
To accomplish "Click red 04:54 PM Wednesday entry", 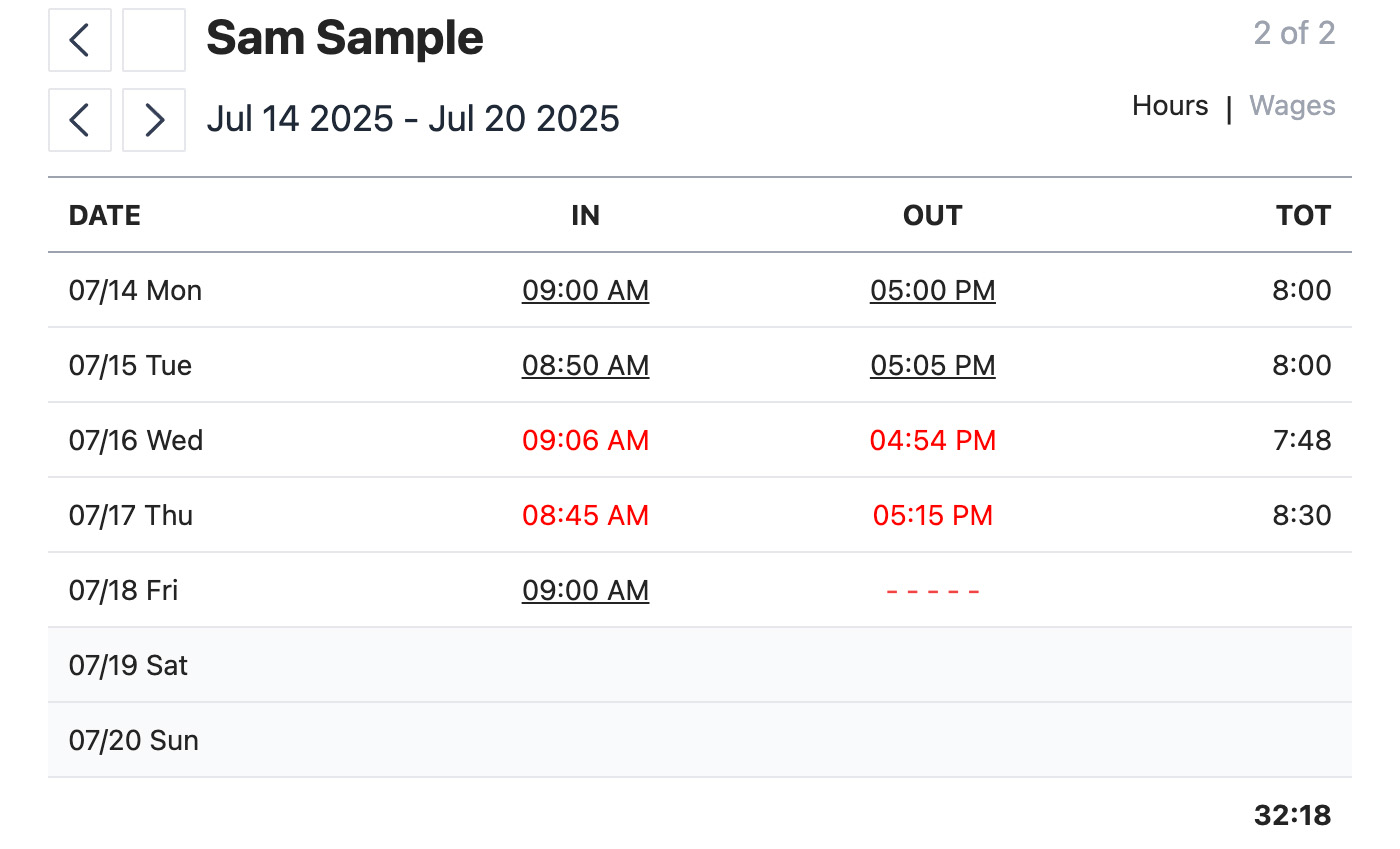I will click(933, 441).
